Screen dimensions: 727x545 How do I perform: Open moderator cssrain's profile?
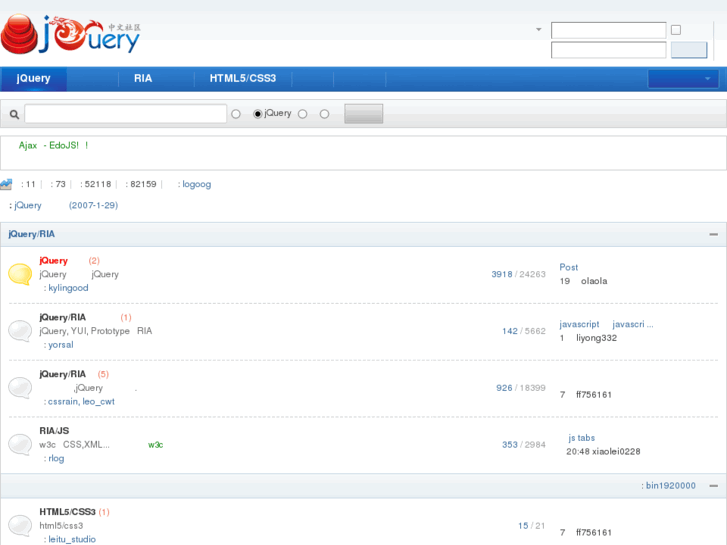tap(63, 402)
